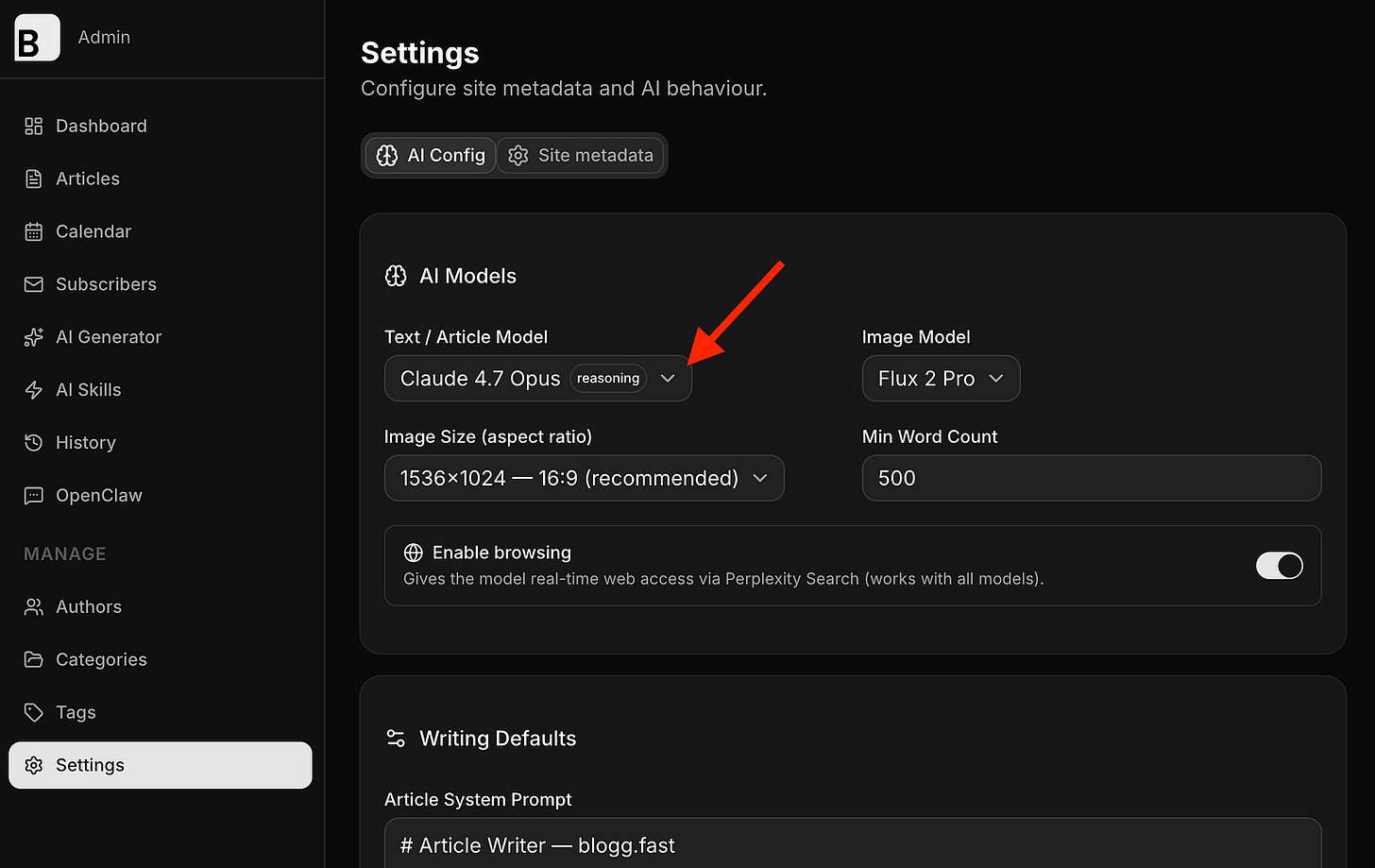Click the Categories folder icon
1375x868 pixels.
34,660
